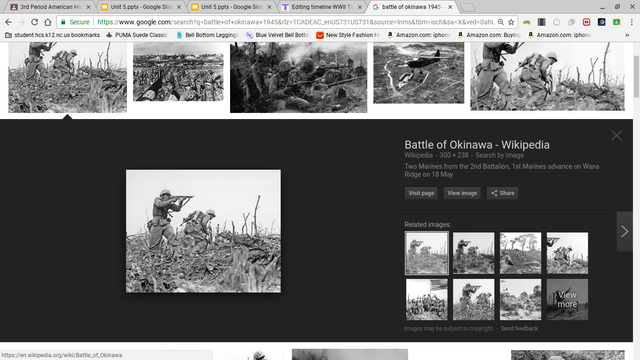Viewport: 640px width, 360px height.
Task: Click the Share button
Action: coord(502,193)
